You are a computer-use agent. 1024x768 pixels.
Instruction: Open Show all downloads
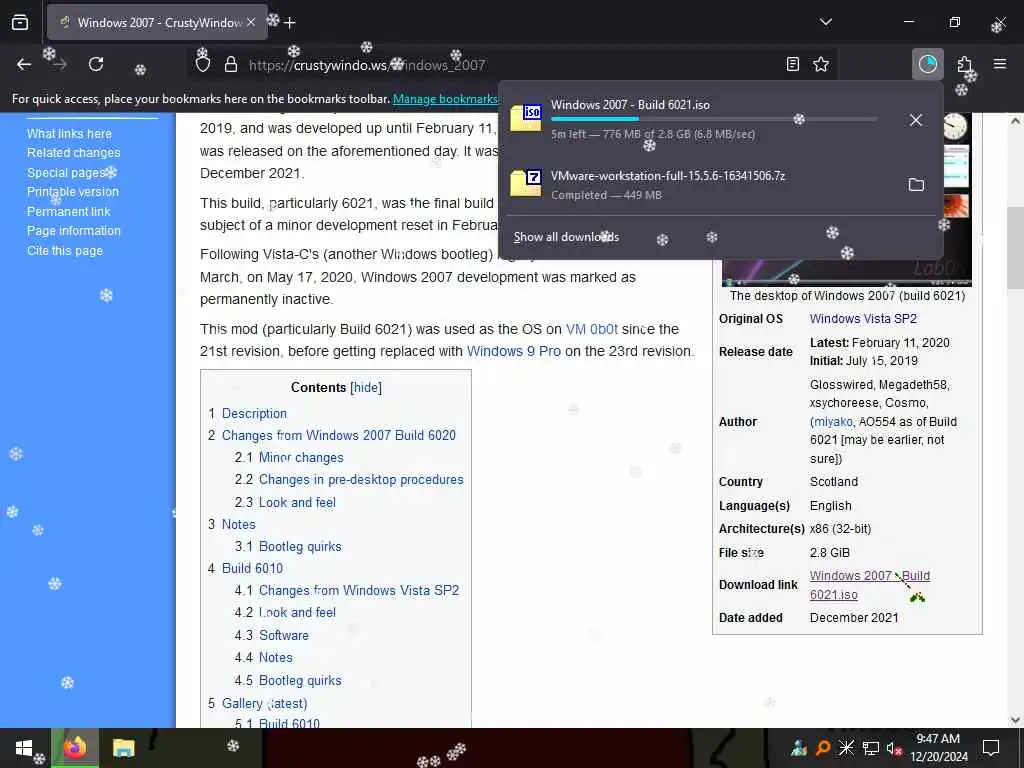(566, 237)
